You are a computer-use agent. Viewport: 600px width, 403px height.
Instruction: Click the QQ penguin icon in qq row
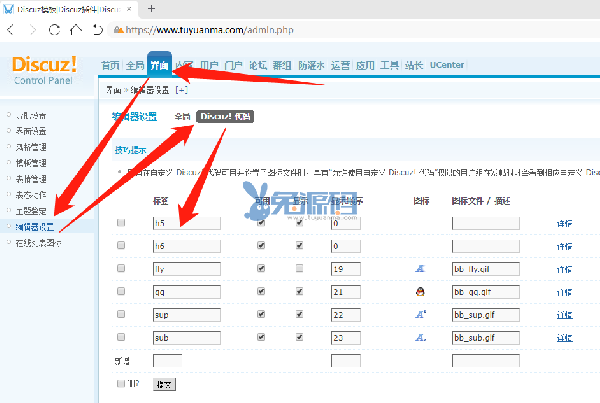420,292
